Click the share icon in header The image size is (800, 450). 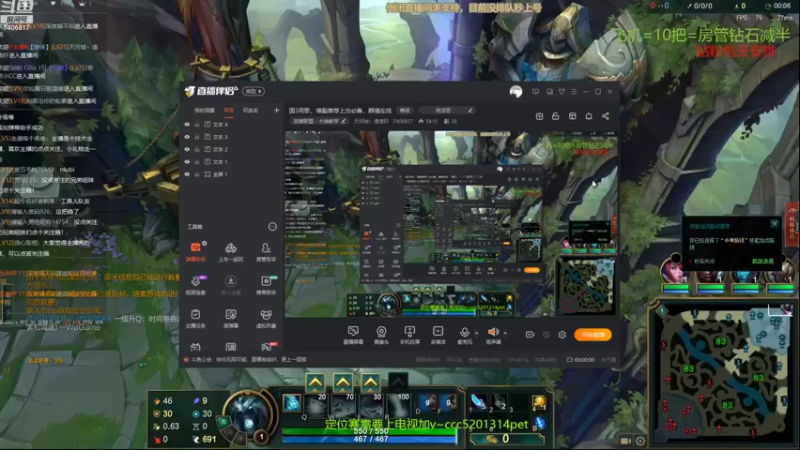pyautogui.click(x=606, y=116)
